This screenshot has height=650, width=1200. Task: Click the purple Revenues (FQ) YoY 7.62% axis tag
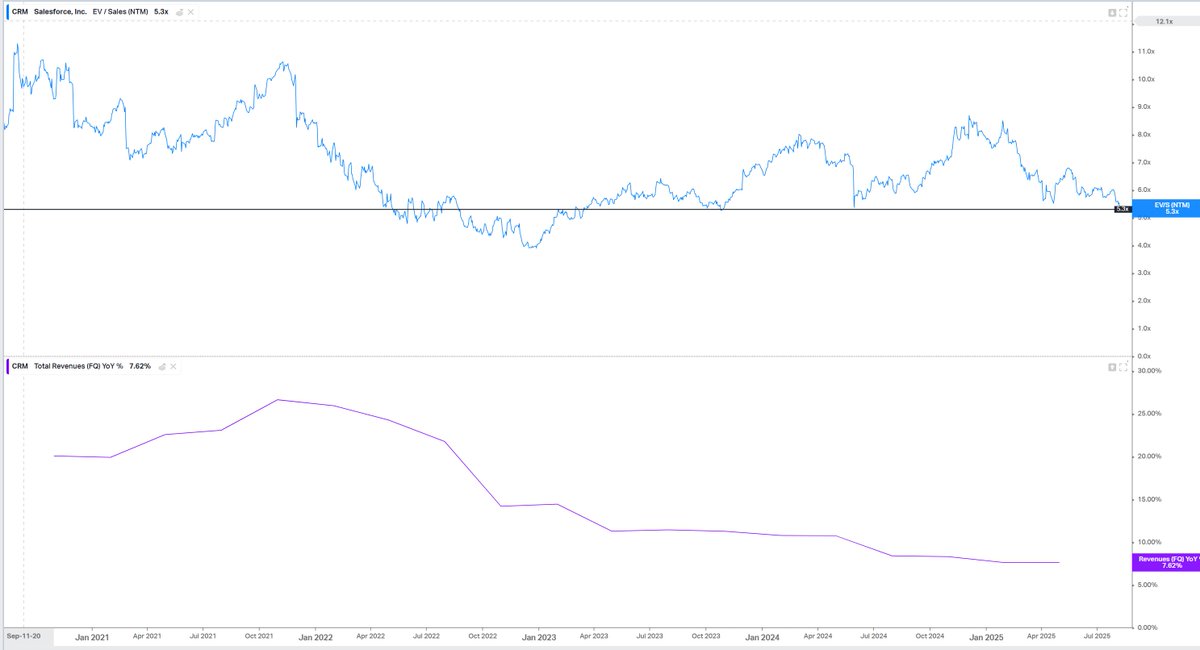1166,562
